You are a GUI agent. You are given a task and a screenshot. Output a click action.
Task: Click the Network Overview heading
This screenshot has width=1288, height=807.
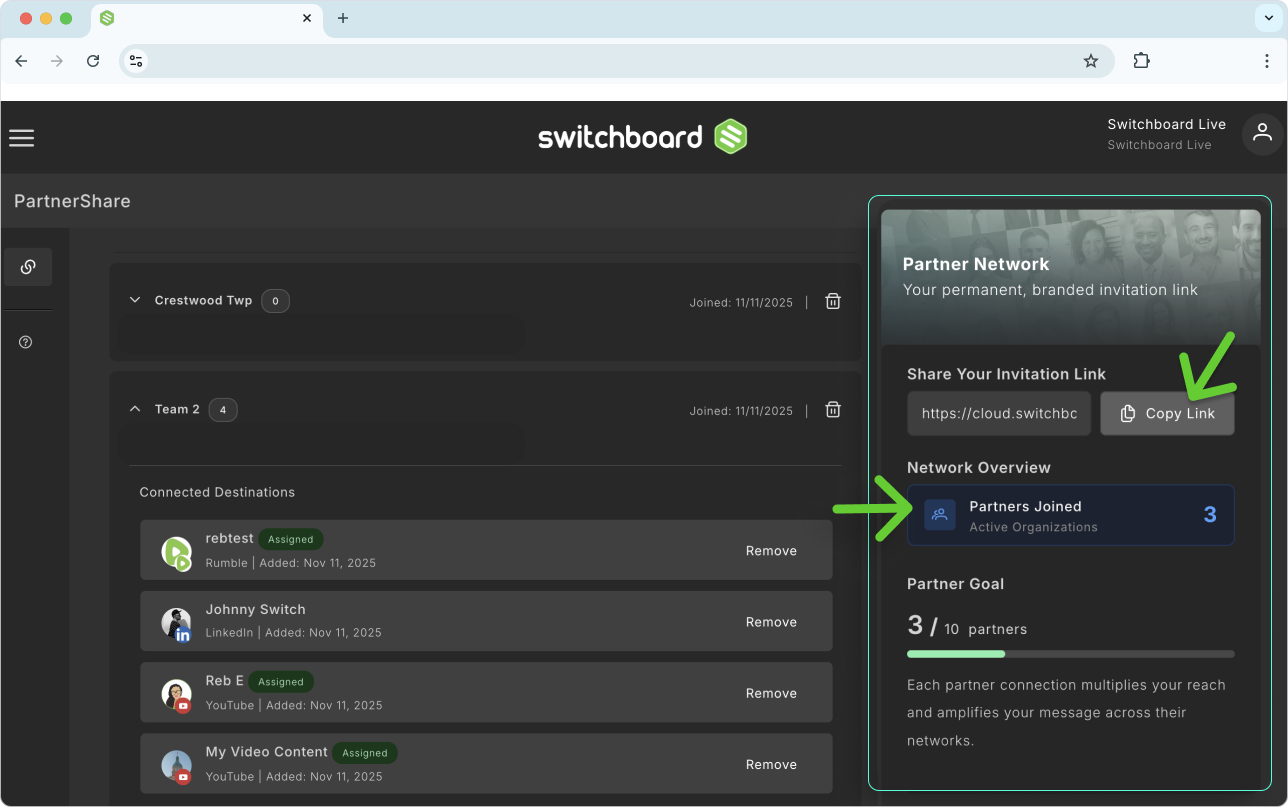pos(979,467)
